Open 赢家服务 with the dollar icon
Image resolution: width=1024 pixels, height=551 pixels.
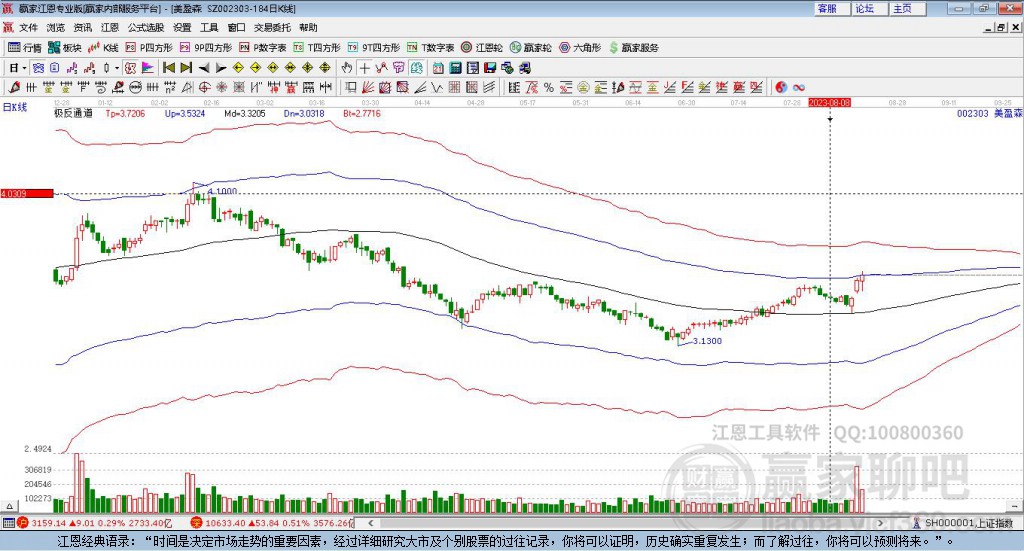(633, 48)
